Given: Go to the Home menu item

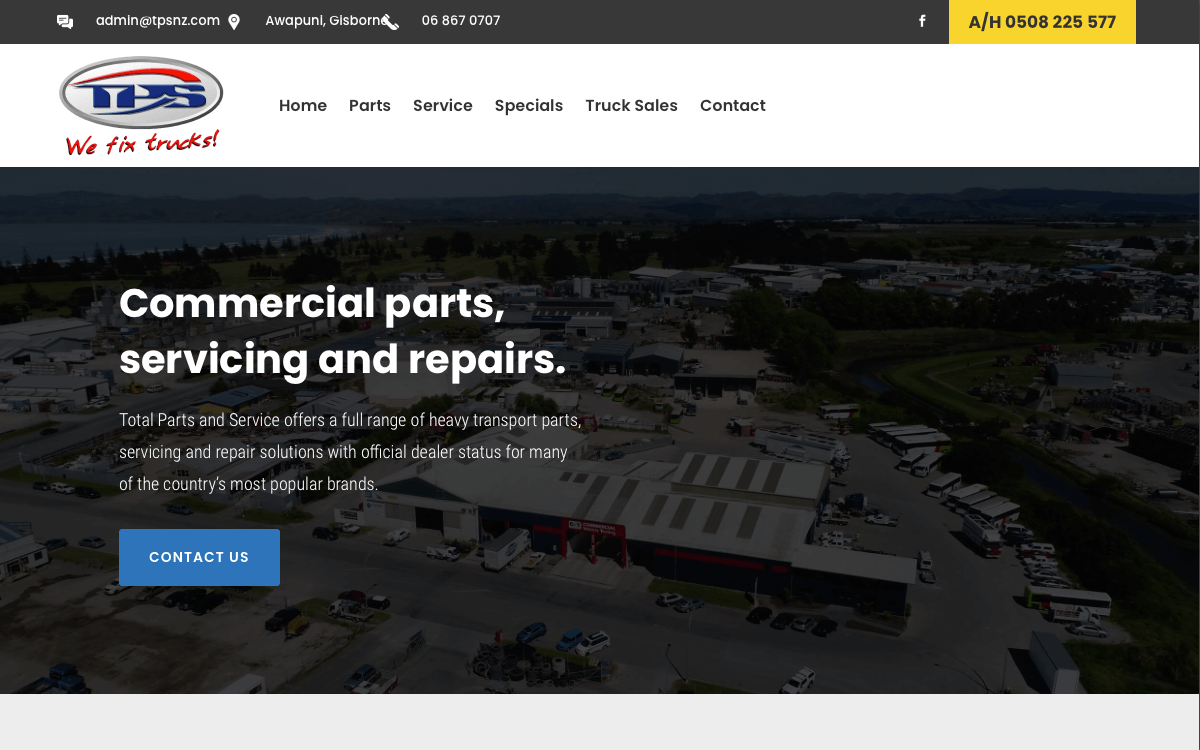Looking at the screenshot, I should (303, 105).
